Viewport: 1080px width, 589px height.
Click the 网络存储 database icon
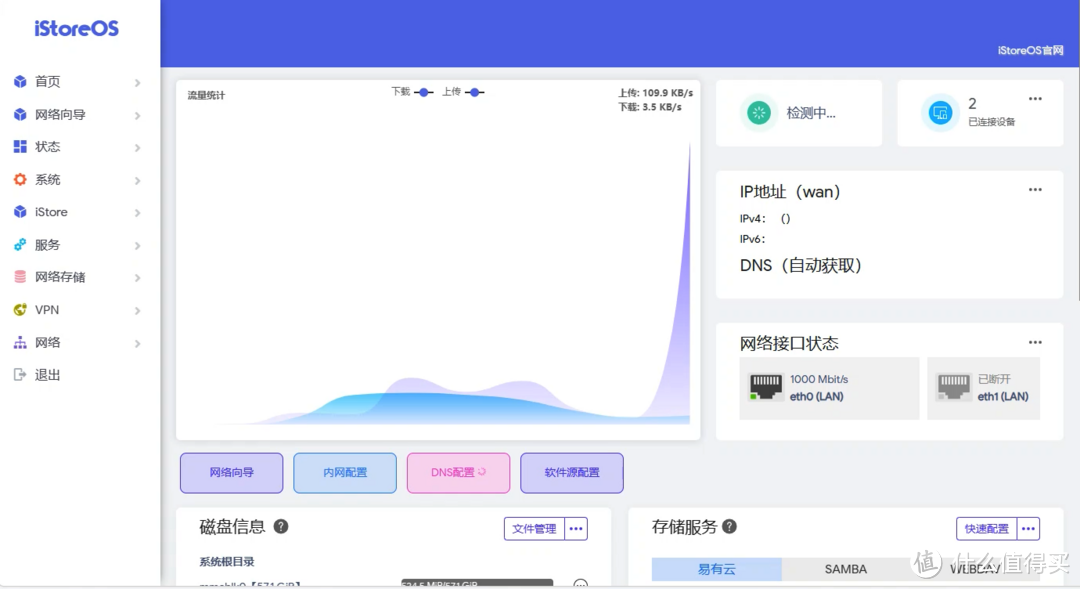pos(20,277)
